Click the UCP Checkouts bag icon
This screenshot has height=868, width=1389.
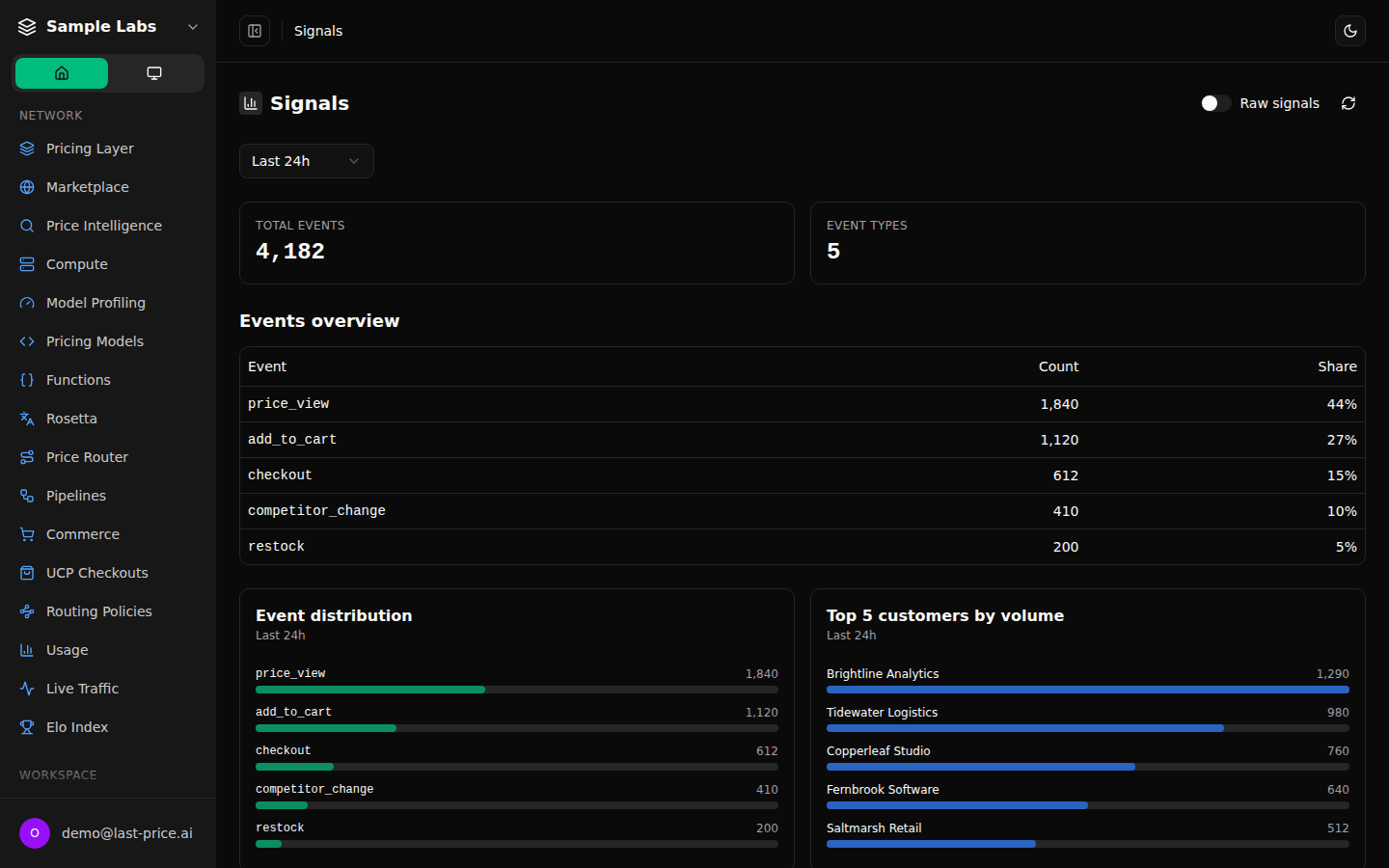click(x=27, y=573)
